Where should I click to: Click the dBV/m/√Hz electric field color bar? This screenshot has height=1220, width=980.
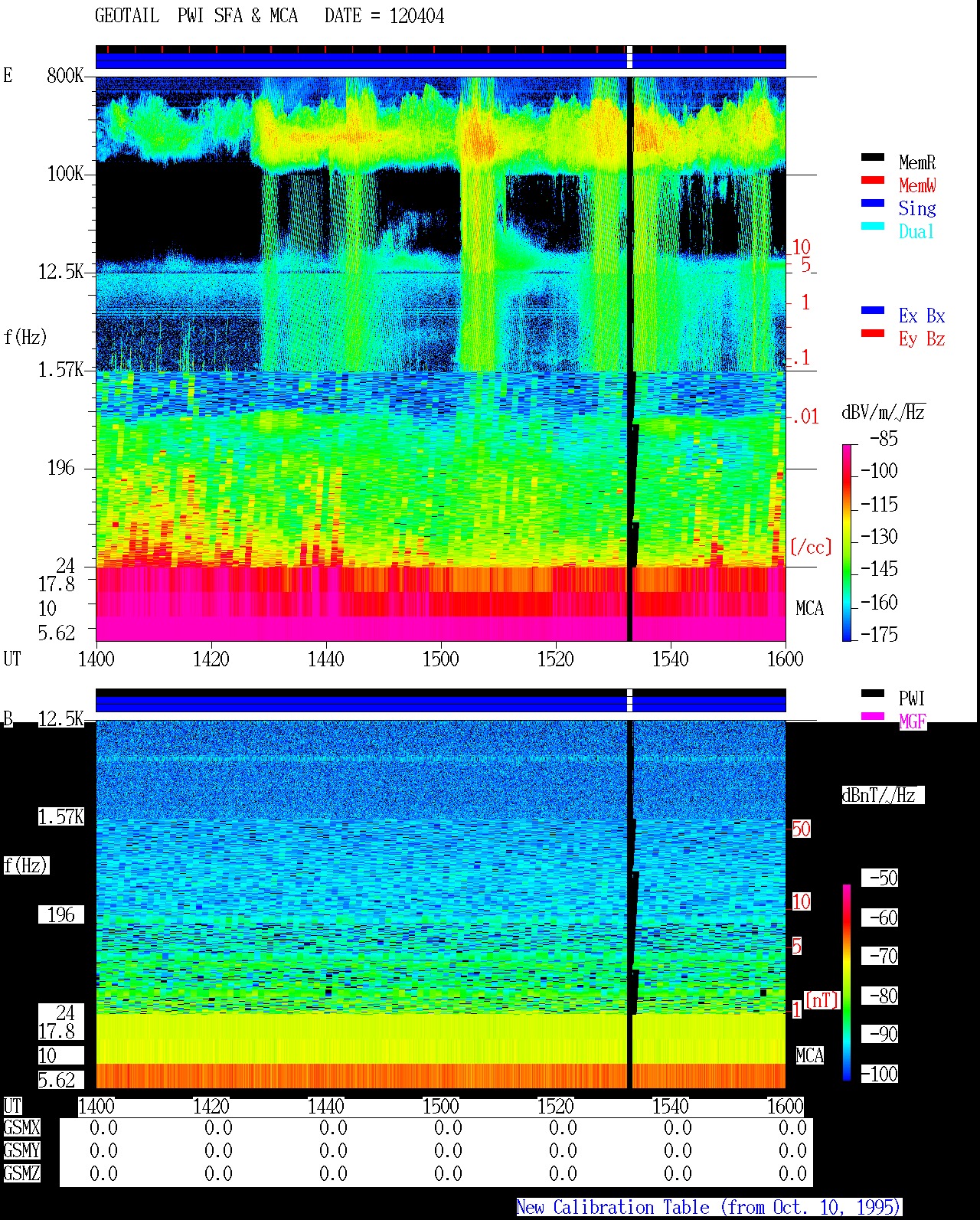tap(847, 542)
